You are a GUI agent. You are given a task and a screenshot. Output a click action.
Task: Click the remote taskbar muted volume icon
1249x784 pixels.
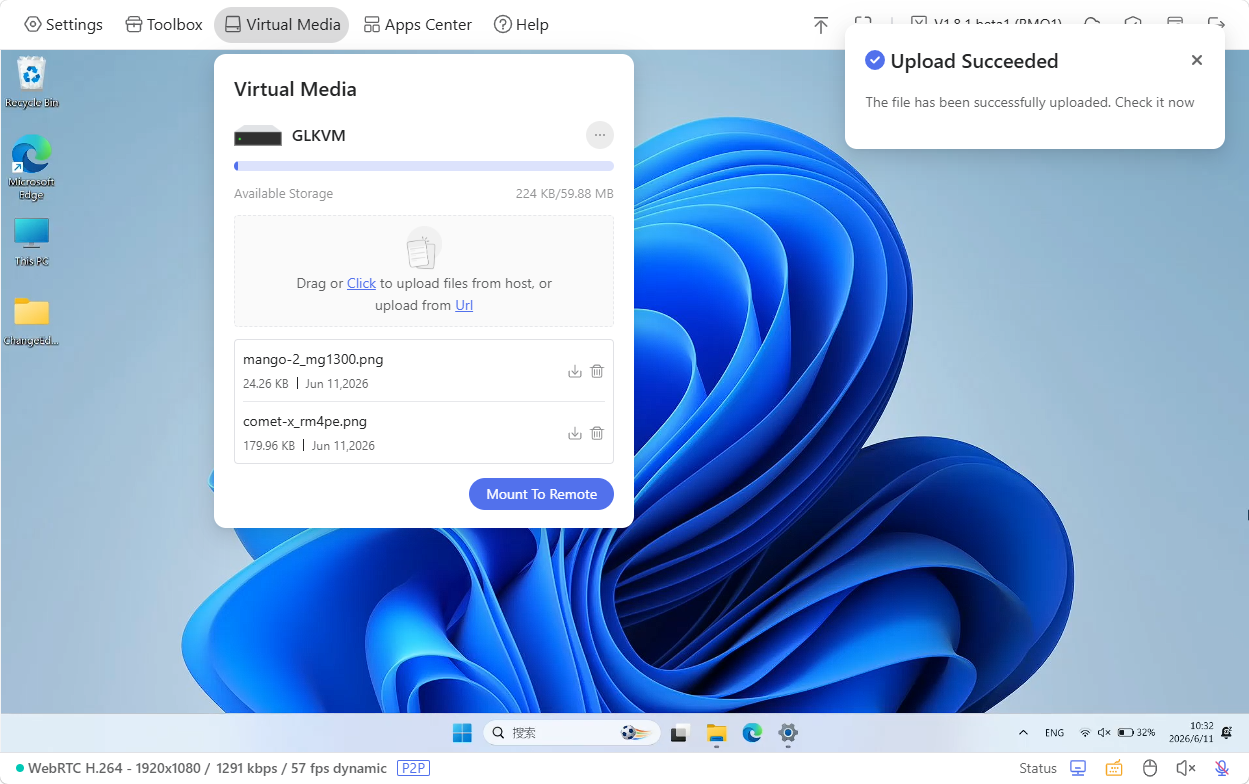coord(1104,733)
